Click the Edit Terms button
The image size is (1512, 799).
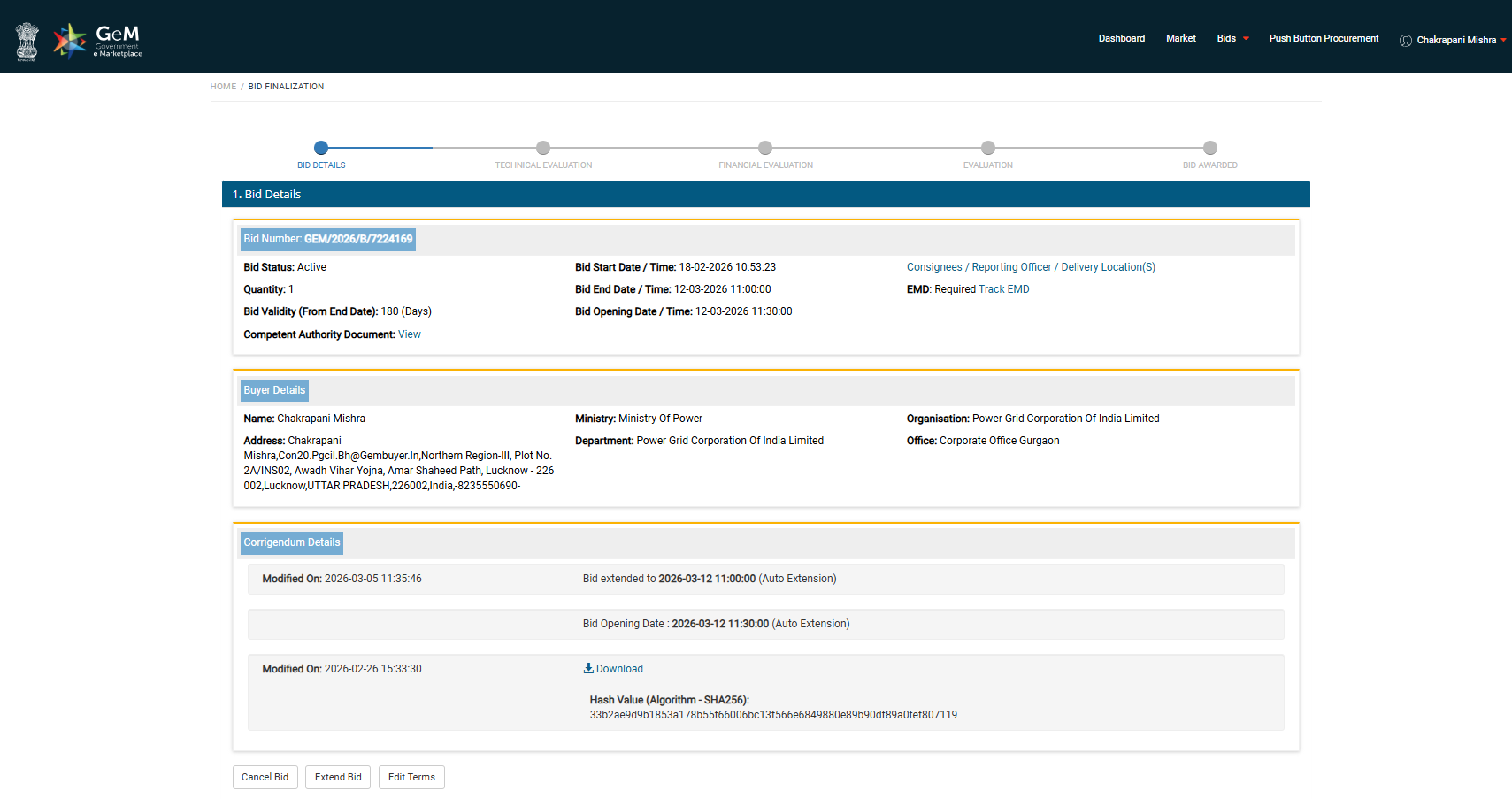411,777
